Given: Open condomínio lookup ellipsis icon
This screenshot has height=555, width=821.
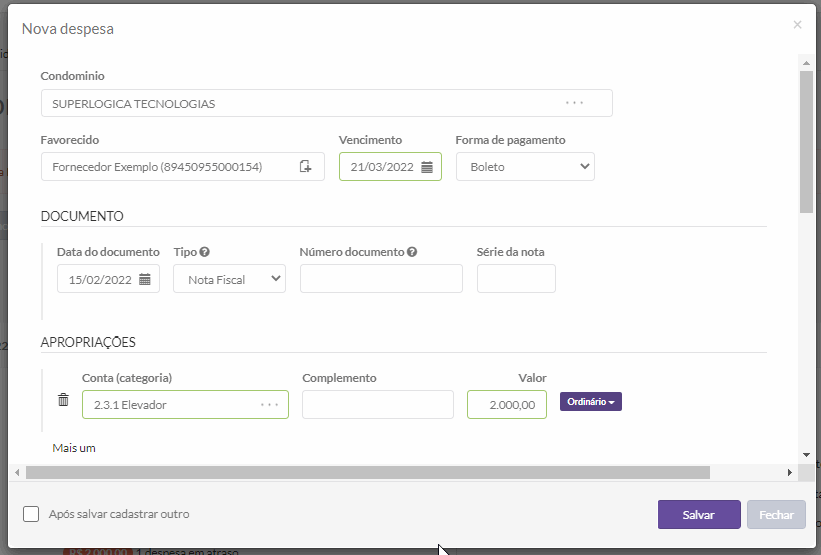Looking at the screenshot, I should (x=574, y=103).
